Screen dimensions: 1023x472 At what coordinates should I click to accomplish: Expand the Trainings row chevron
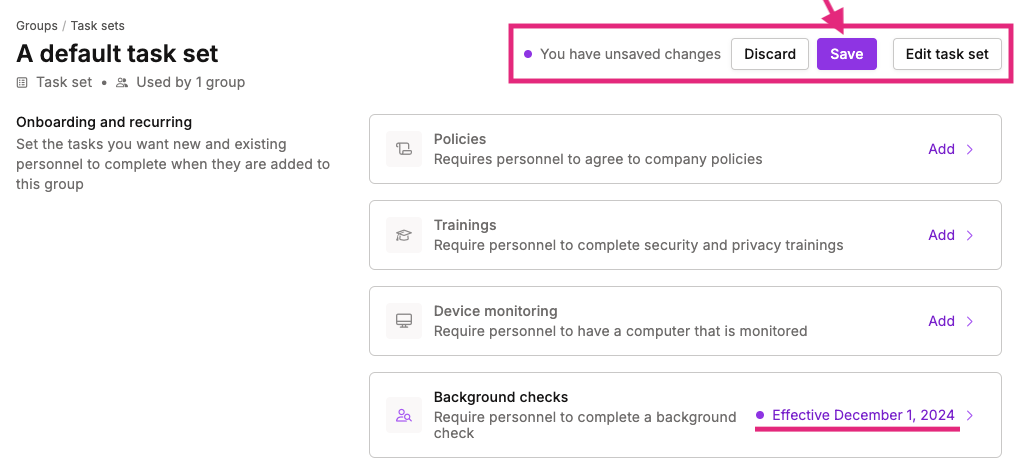[x=970, y=236]
